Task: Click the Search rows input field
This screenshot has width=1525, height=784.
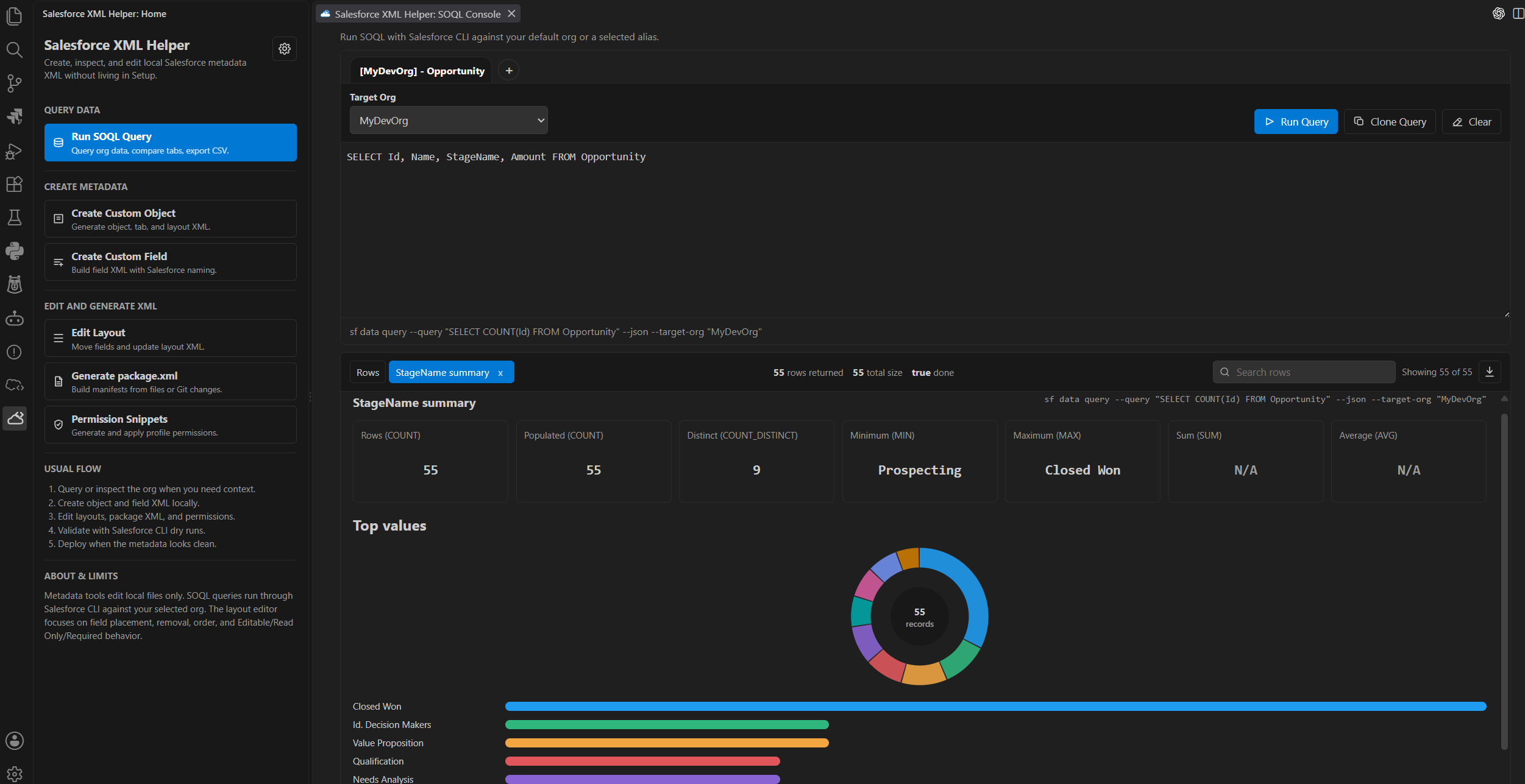Action: click(1304, 372)
